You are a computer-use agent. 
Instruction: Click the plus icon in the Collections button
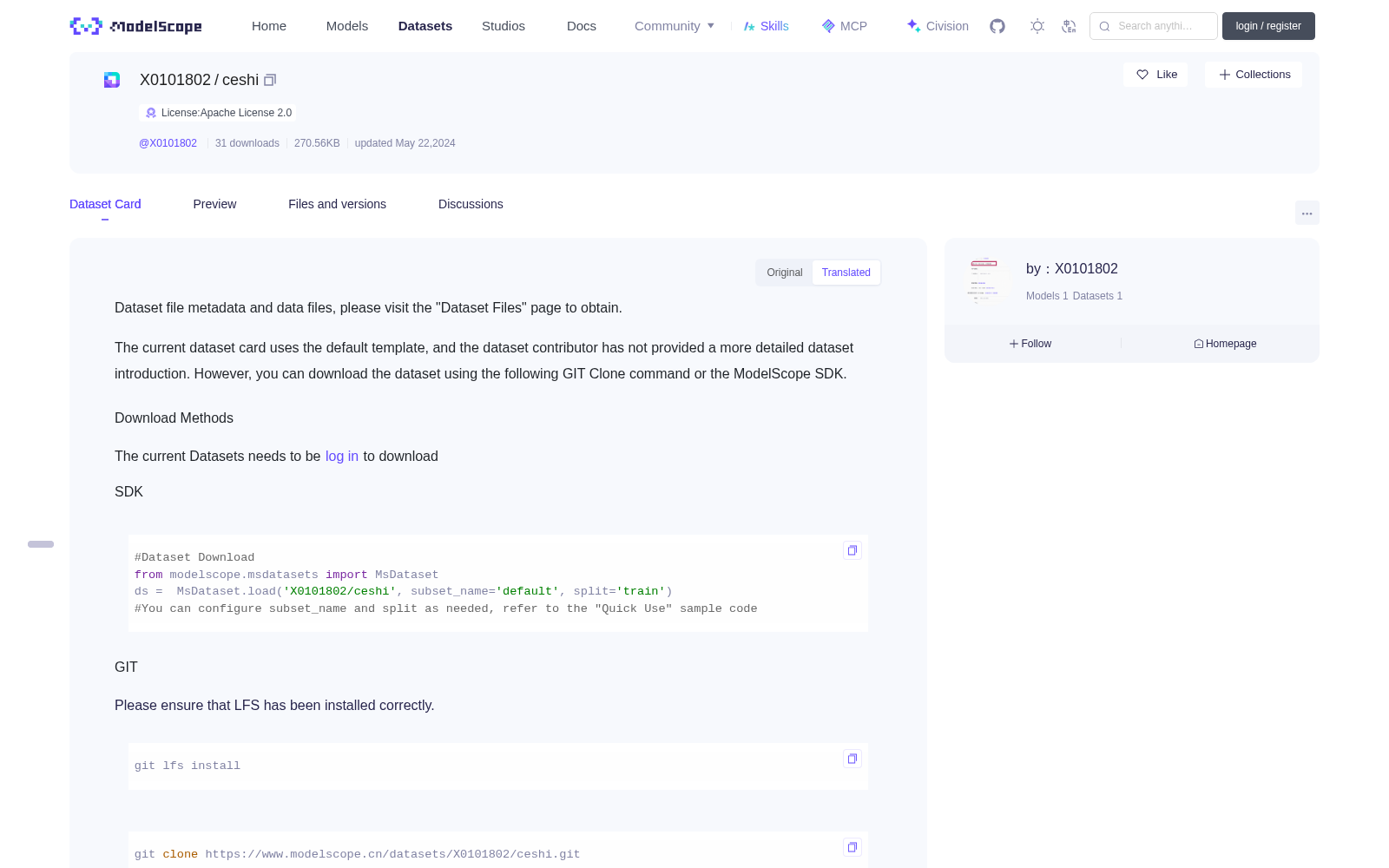coord(1225,75)
